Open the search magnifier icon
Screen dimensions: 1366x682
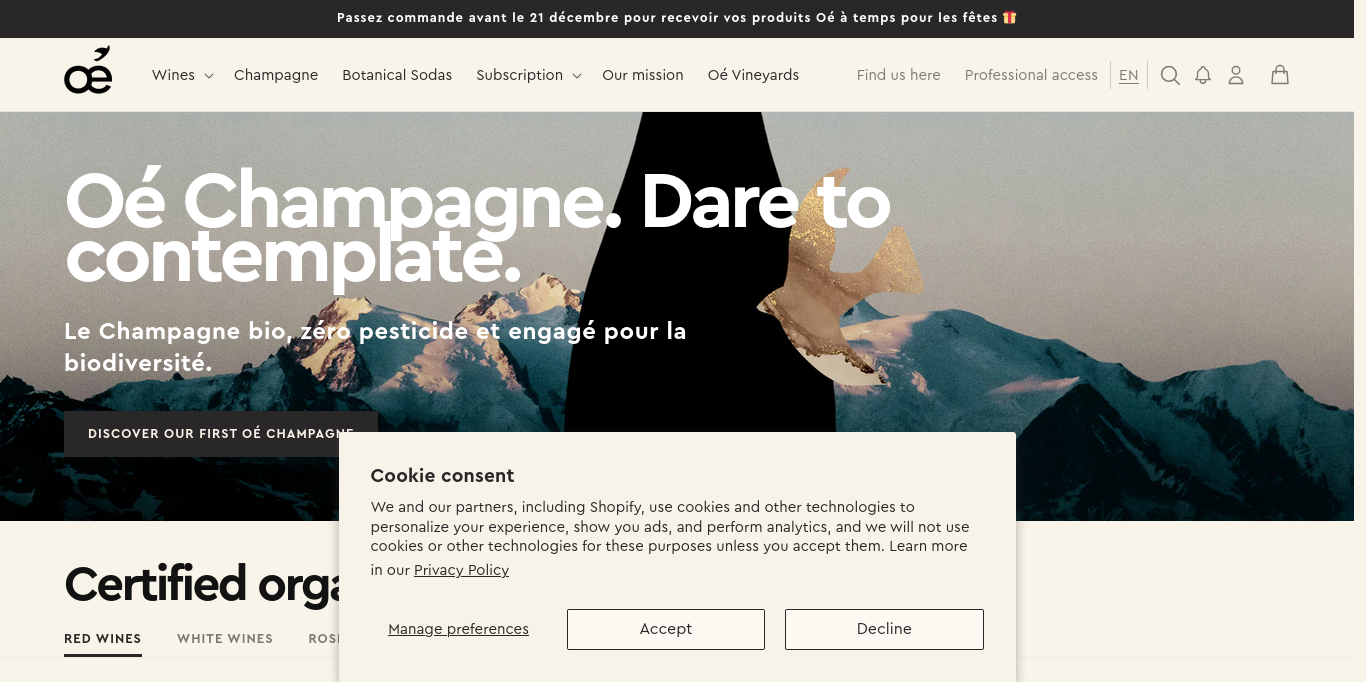[1170, 75]
